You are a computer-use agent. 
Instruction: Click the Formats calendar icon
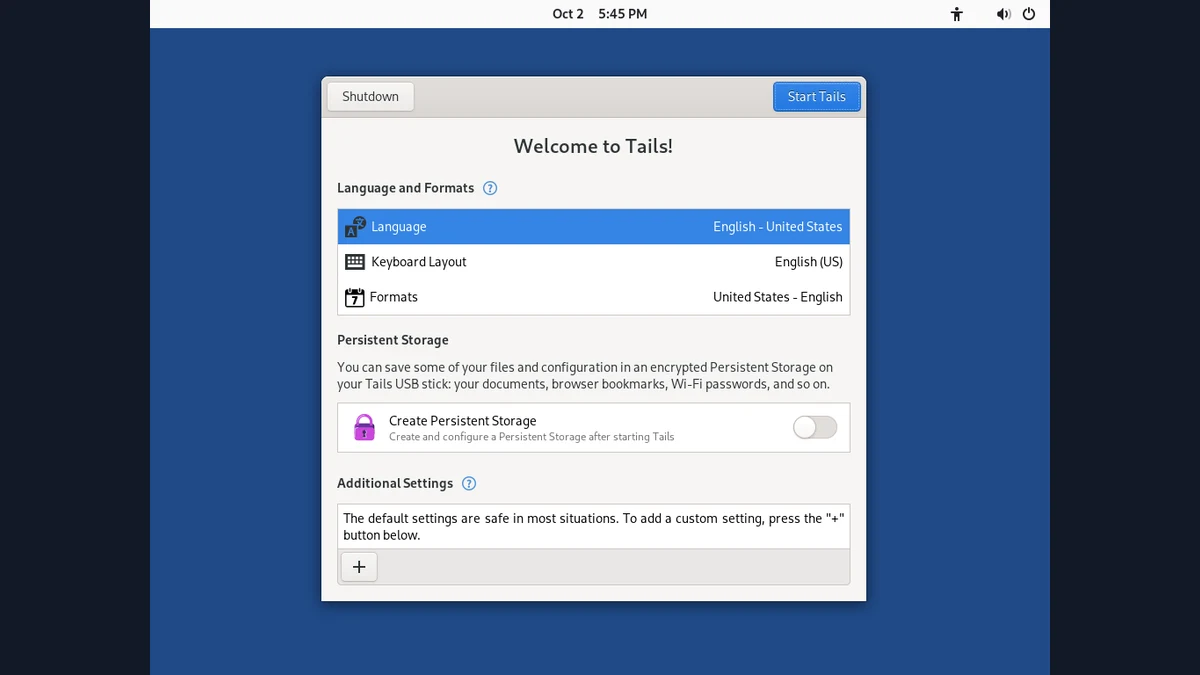coord(355,297)
